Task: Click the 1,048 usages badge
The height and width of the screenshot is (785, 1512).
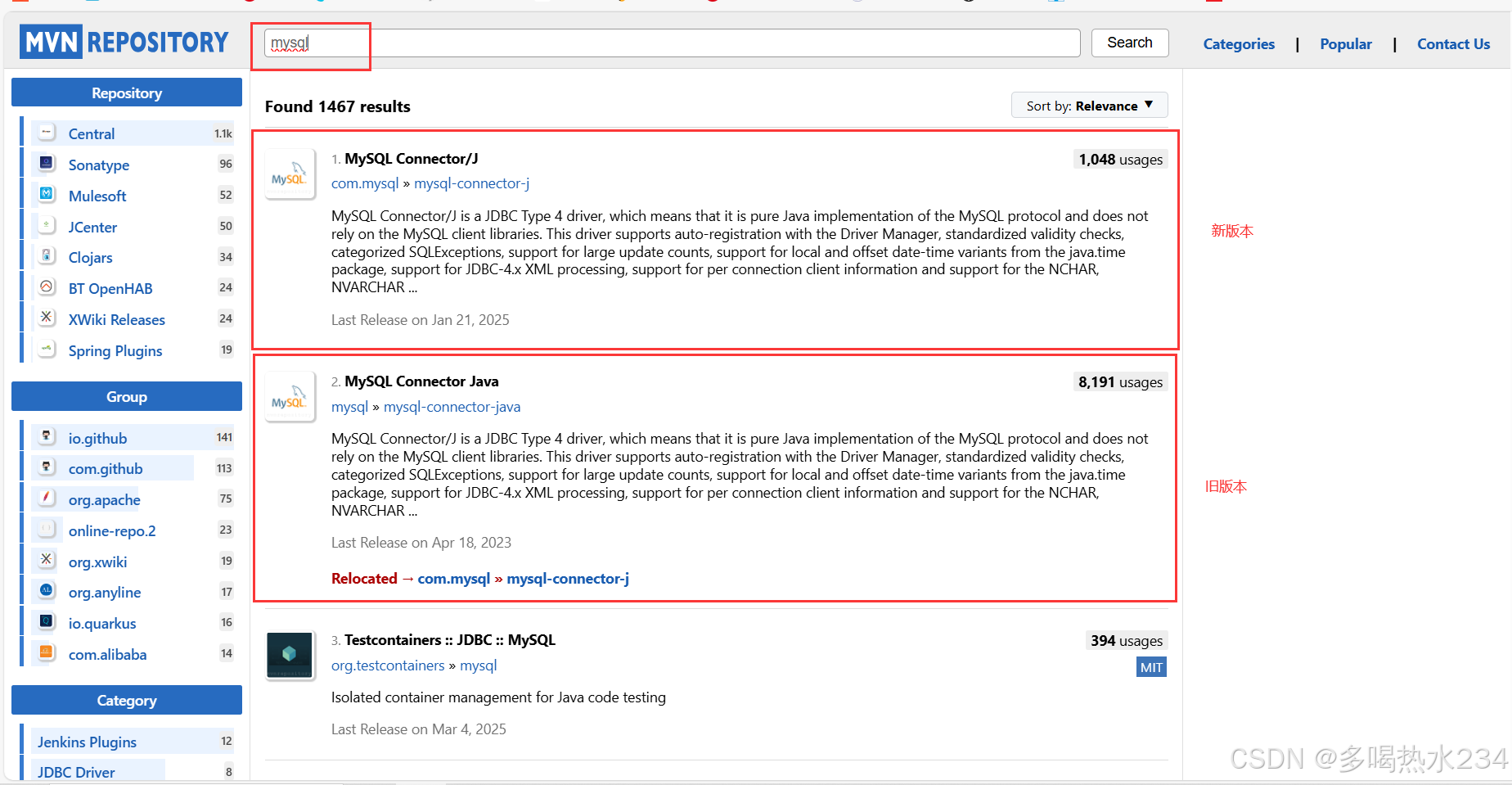Action: pyautogui.click(x=1120, y=160)
